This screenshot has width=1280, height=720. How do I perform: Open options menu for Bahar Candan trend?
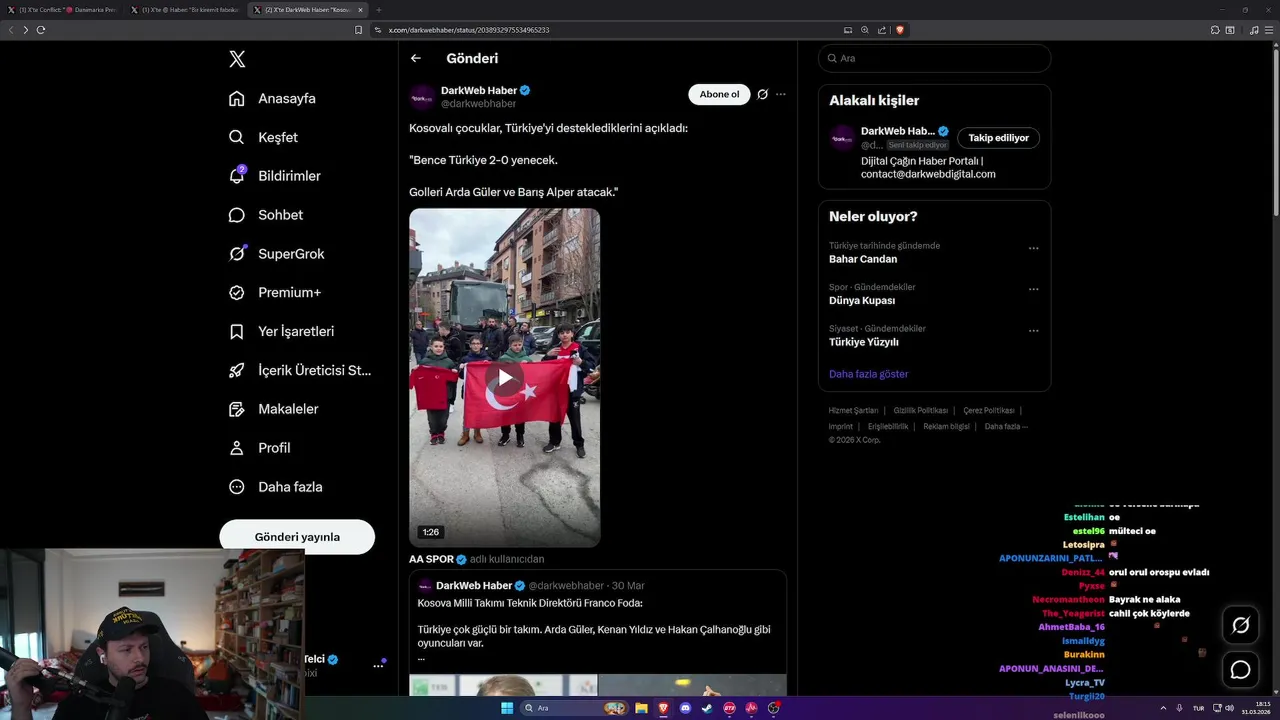1033,248
